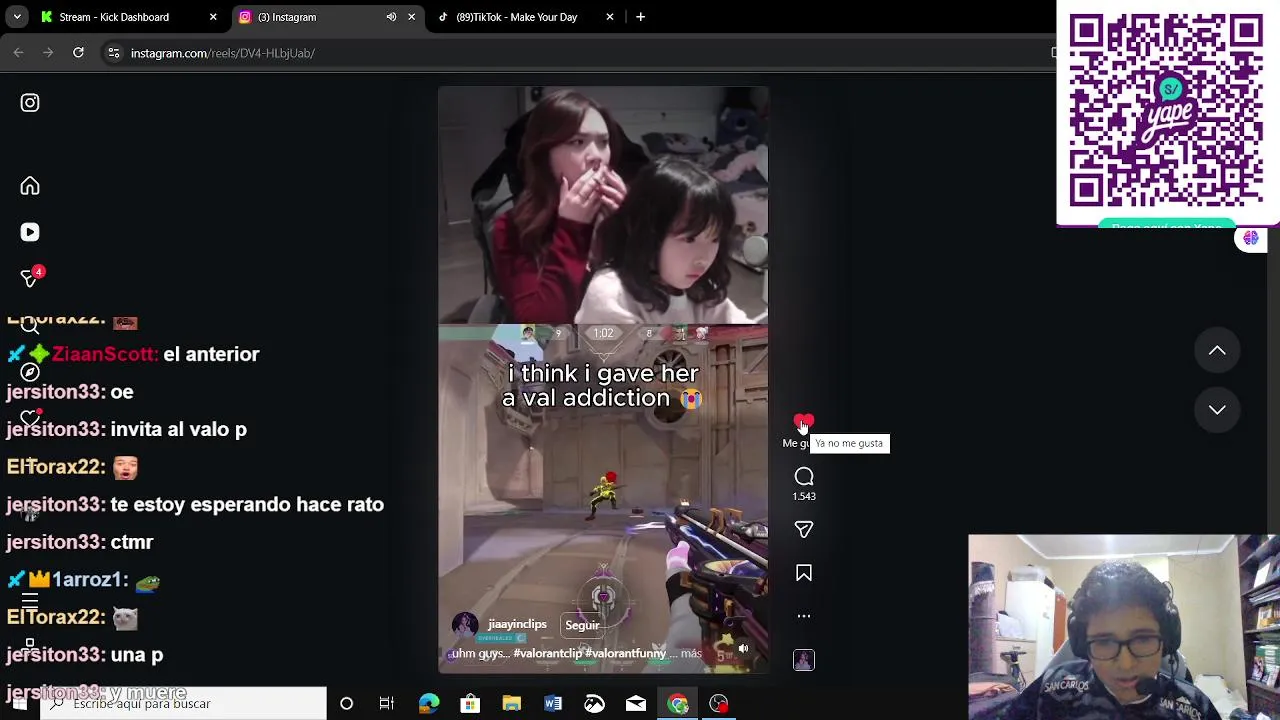1280x720 pixels.
Task: Expand the caption with más
Action: point(691,653)
